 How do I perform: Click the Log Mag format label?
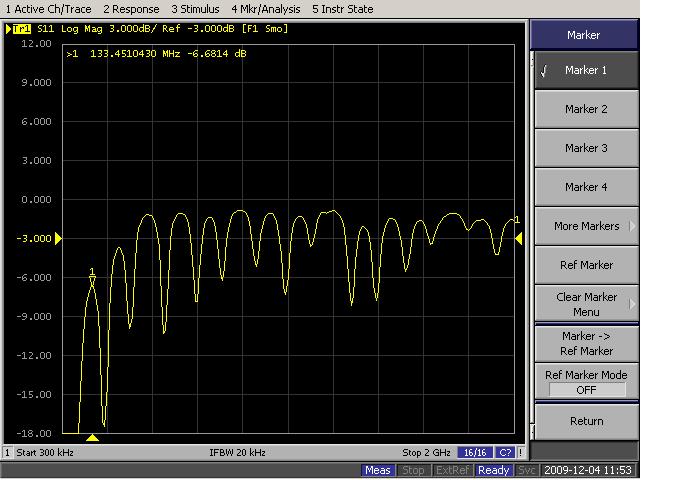pyautogui.click(x=82, y=29)
